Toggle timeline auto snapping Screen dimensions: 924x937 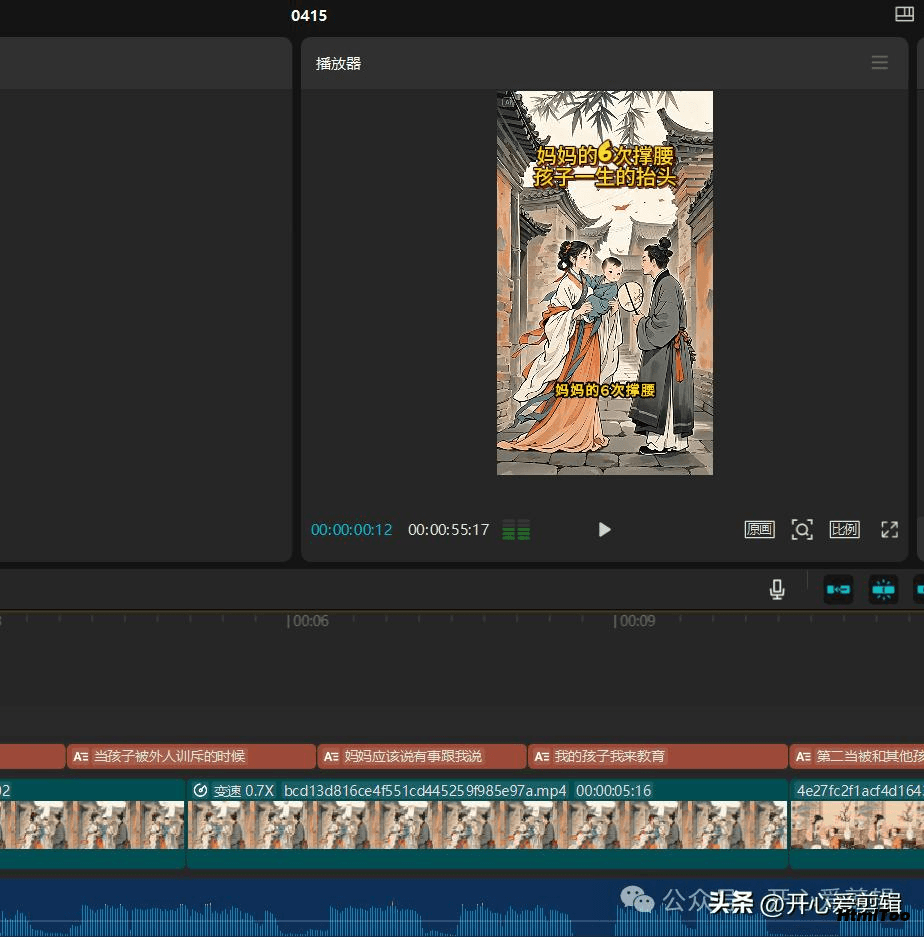(x=883, y=589)
